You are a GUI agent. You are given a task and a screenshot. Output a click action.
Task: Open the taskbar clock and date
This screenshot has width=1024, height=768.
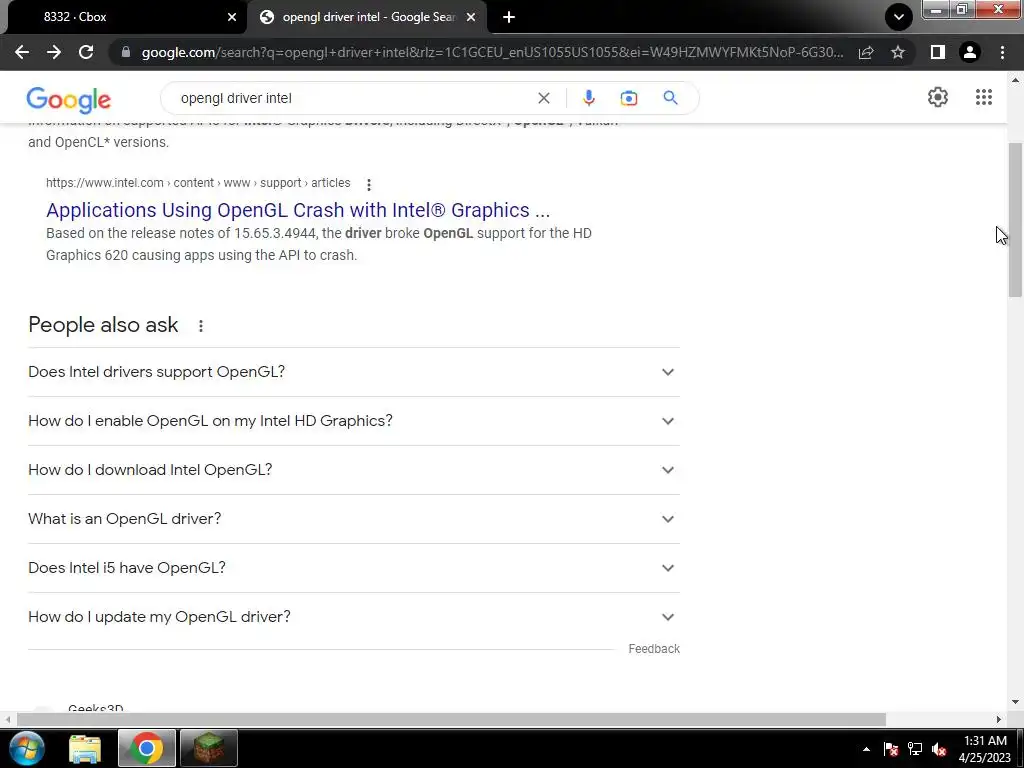[x=985, y=749]
